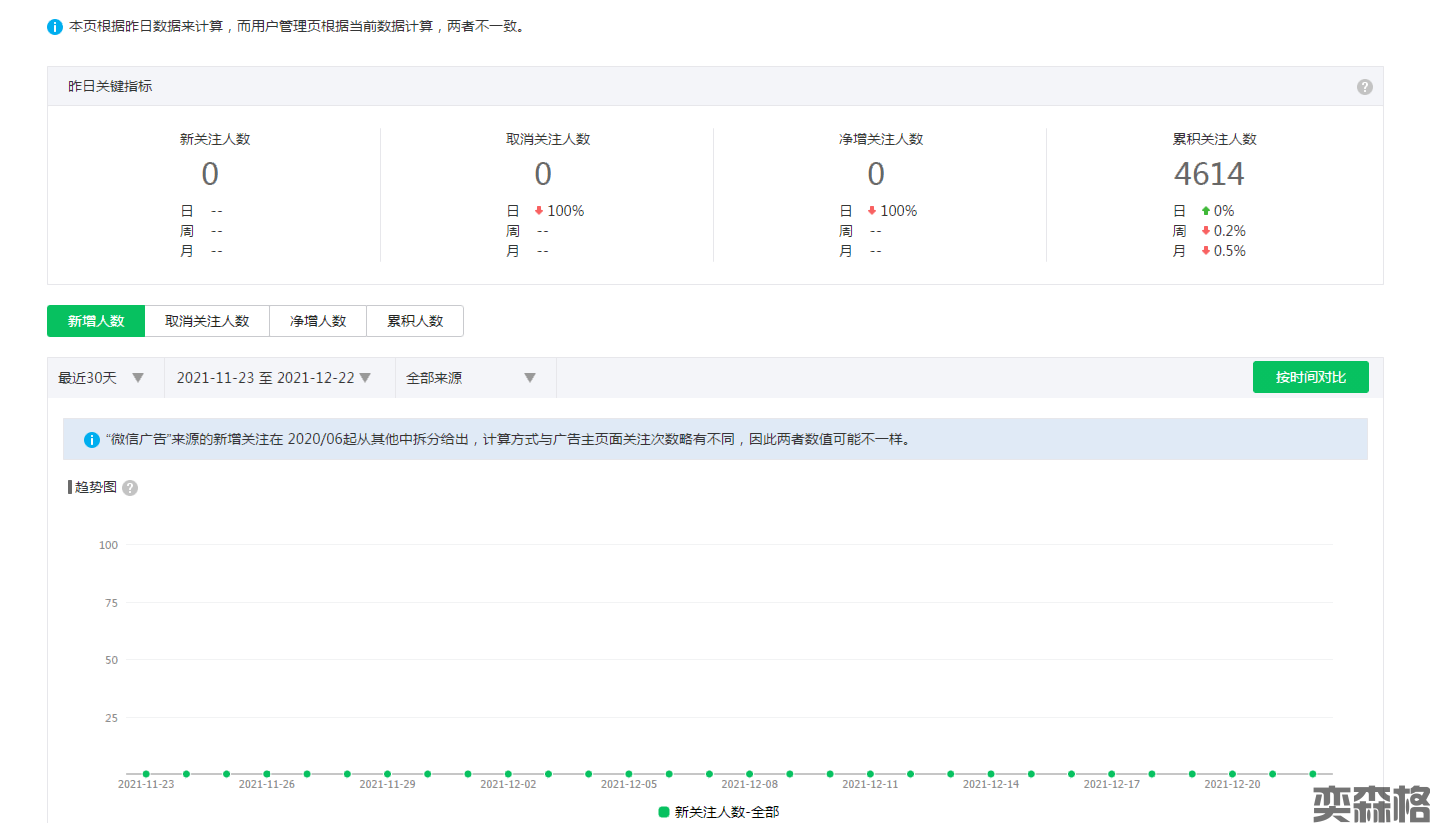
Task: Select the 累积人数 tab
Action: pyautogui.click(x=415, y=321)
